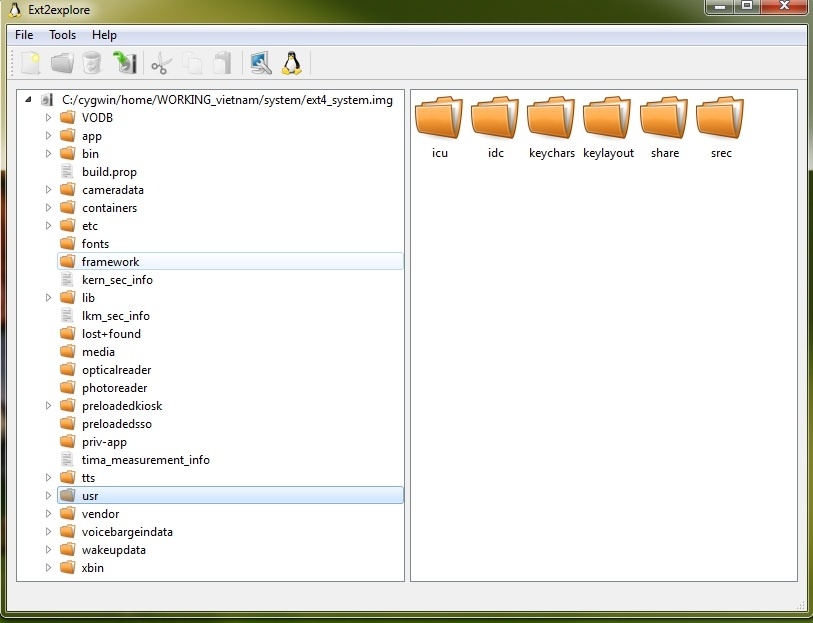Select the opticalreader folder label
Screen dimensions: 813x623
tap(117, 370)
